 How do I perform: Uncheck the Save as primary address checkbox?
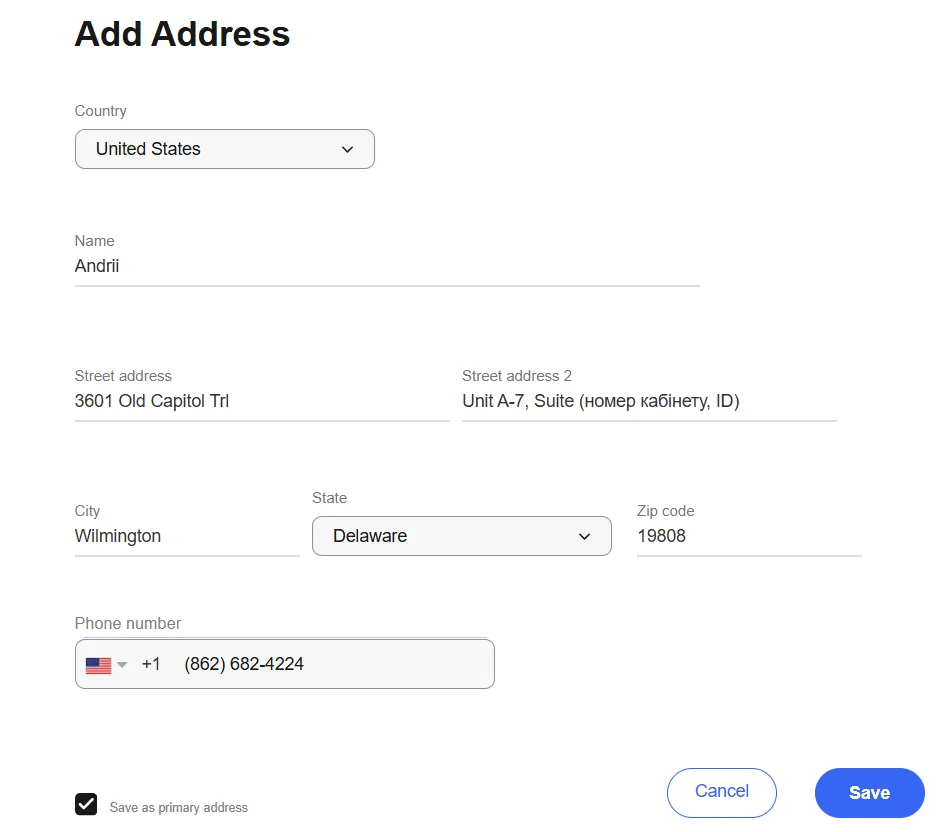point(86,804)
